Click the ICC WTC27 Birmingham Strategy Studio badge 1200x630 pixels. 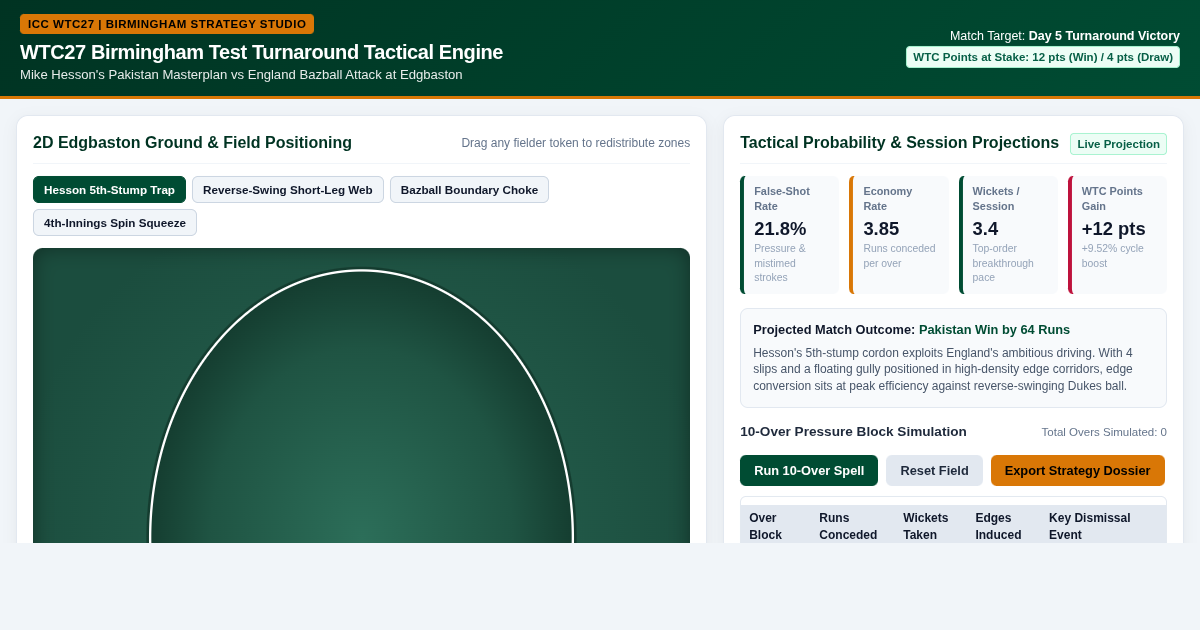click(167, 24)
